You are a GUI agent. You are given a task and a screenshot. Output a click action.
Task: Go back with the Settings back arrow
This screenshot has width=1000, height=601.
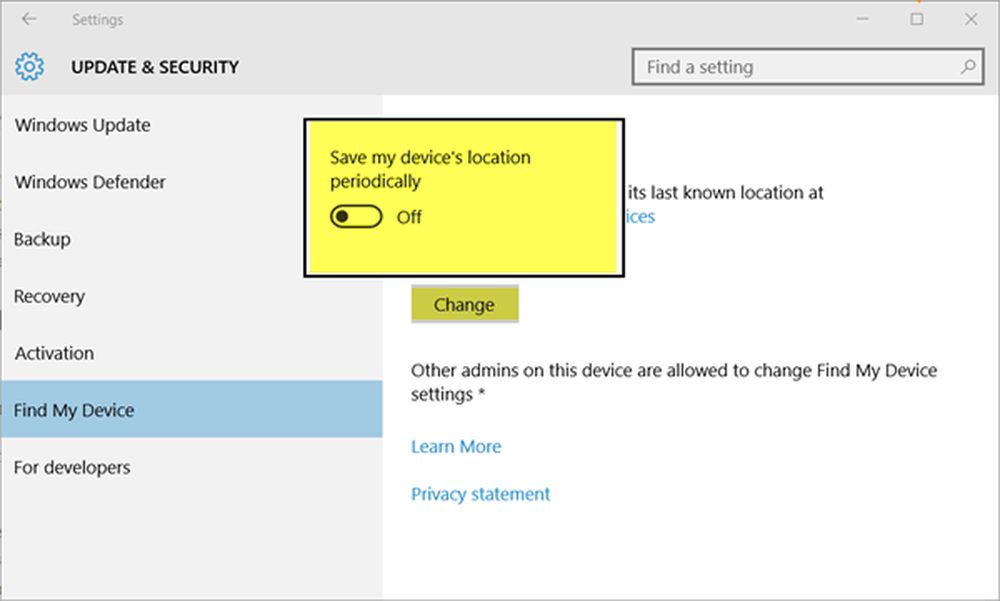coord(29,19)
